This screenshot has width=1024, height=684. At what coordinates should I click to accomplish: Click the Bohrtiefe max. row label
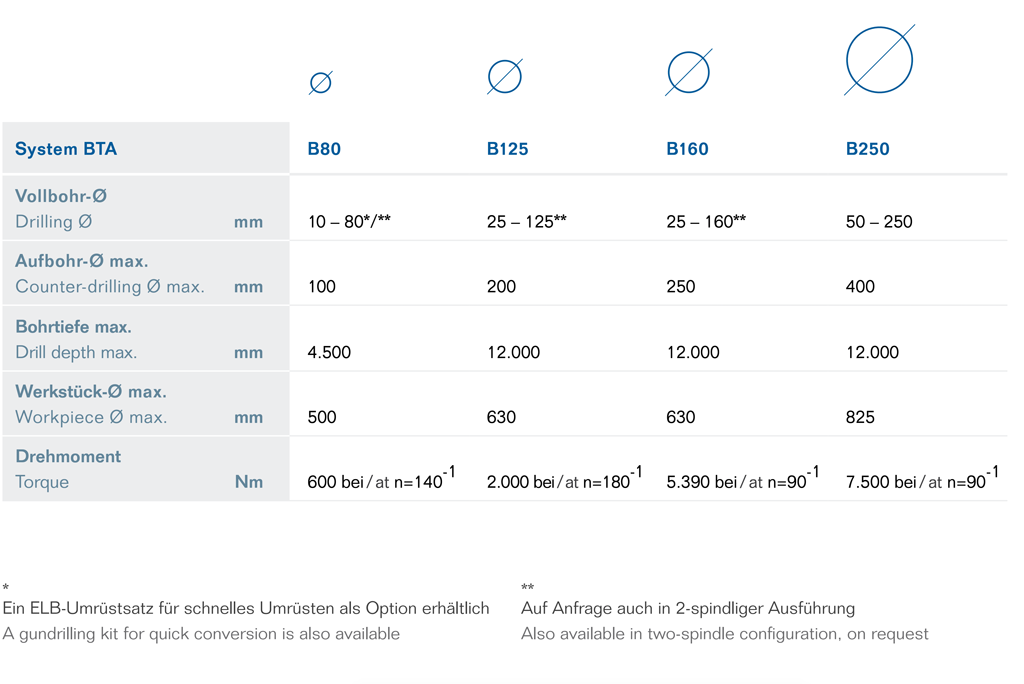click(146, 339)
